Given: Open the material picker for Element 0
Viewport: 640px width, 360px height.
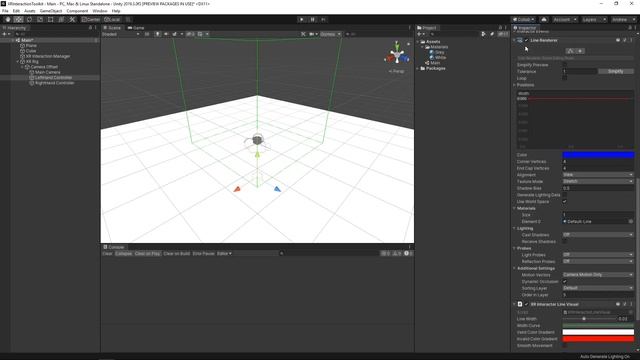Looking at the screenshot, I should coord(631,222).
